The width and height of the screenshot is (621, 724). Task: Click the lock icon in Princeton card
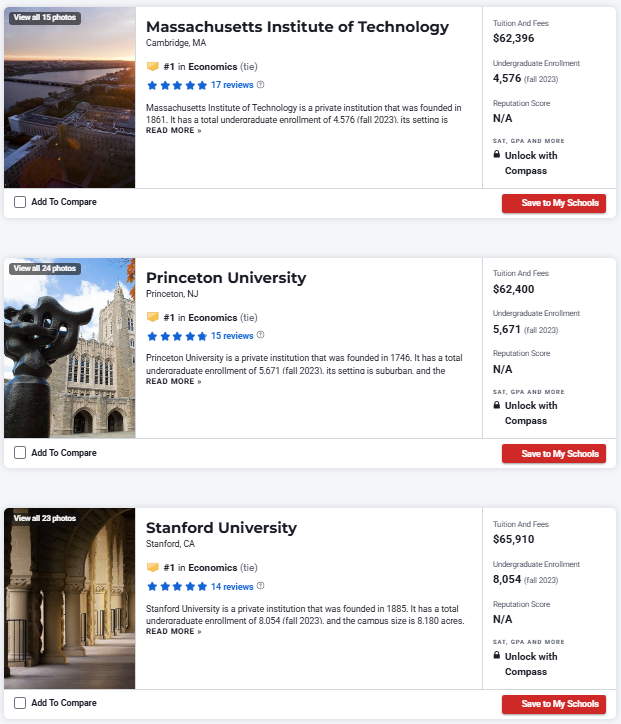point(497,405)
